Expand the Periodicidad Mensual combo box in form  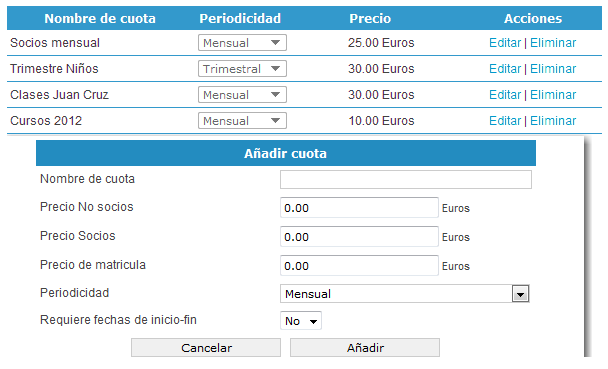point(404,294)
